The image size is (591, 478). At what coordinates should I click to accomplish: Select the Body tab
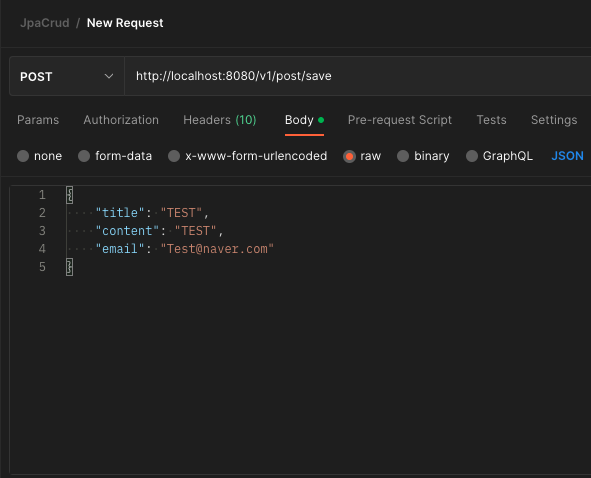click(304, 120)
